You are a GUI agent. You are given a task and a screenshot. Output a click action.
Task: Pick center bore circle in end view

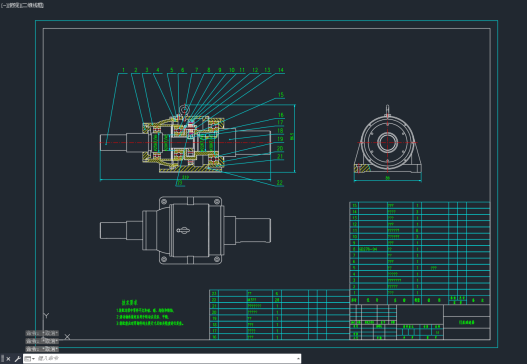(x=388, y=143)
